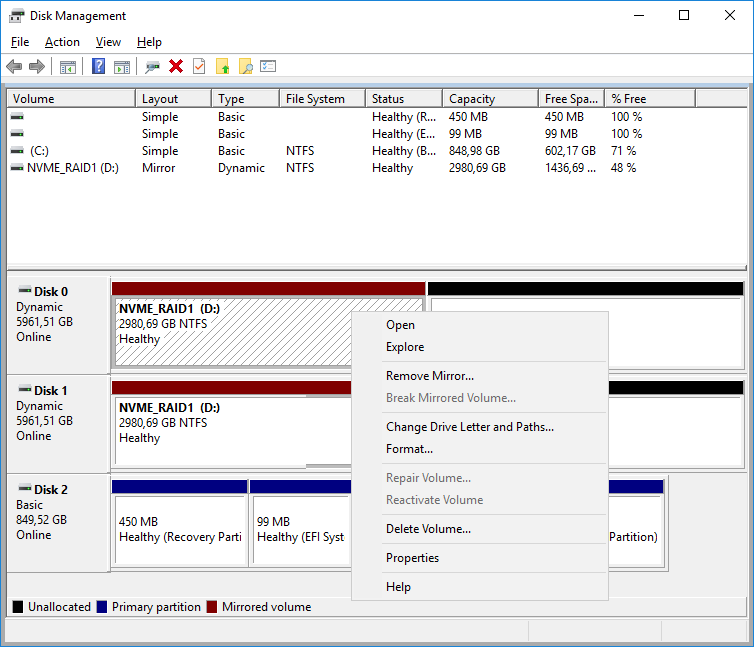The height and width of the screenshot is (647, 754).
Task: Click the Disk 1 drive icon
Action: point(25,389)
